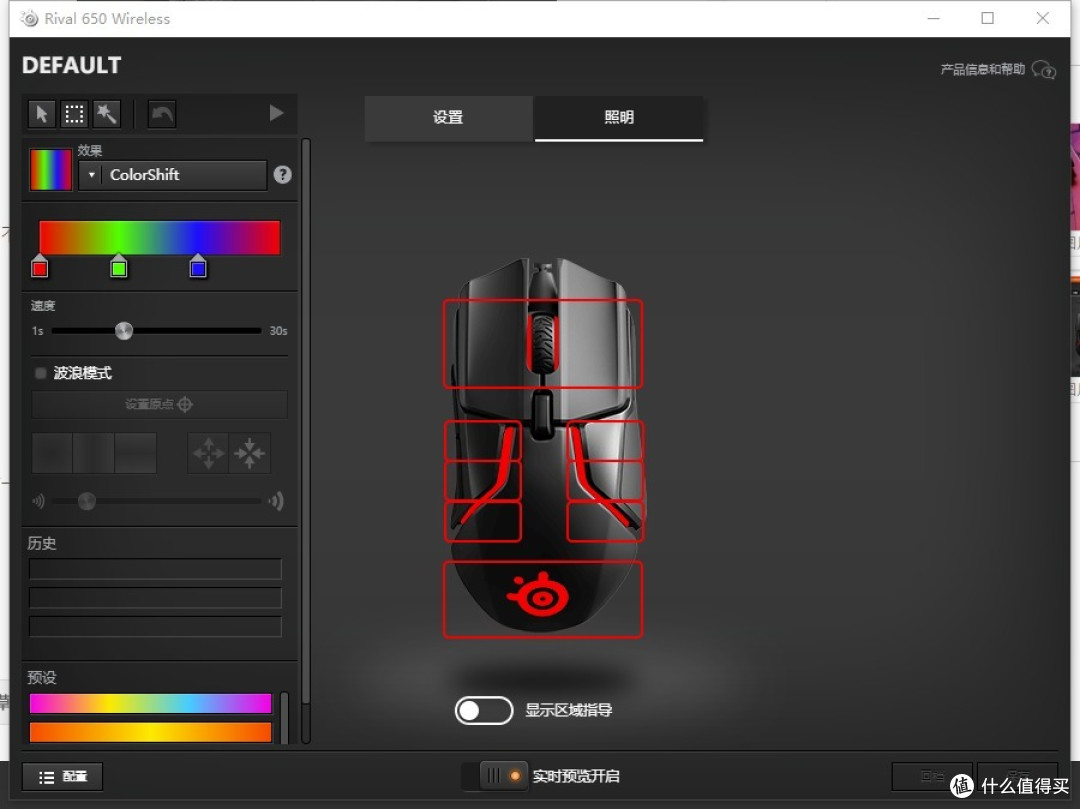This screenshot has width=1080, height=809.
Task: Maximize the Rival 650 Wireless window
Action: [x=988, y=19]
